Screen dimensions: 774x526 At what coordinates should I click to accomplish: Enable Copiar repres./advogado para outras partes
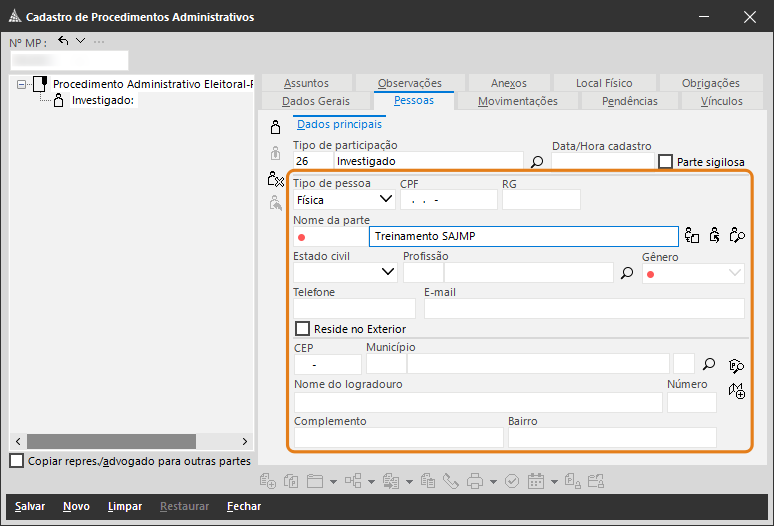coord(17,461)
